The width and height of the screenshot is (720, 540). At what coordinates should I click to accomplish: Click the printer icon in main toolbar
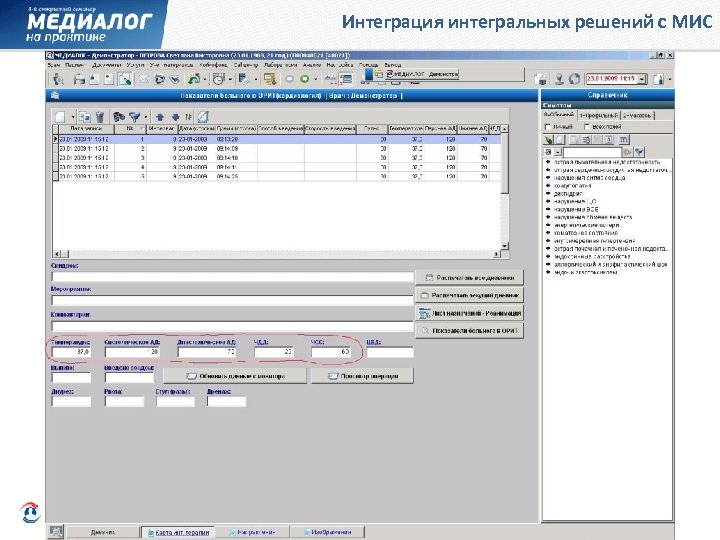point(80,79)
